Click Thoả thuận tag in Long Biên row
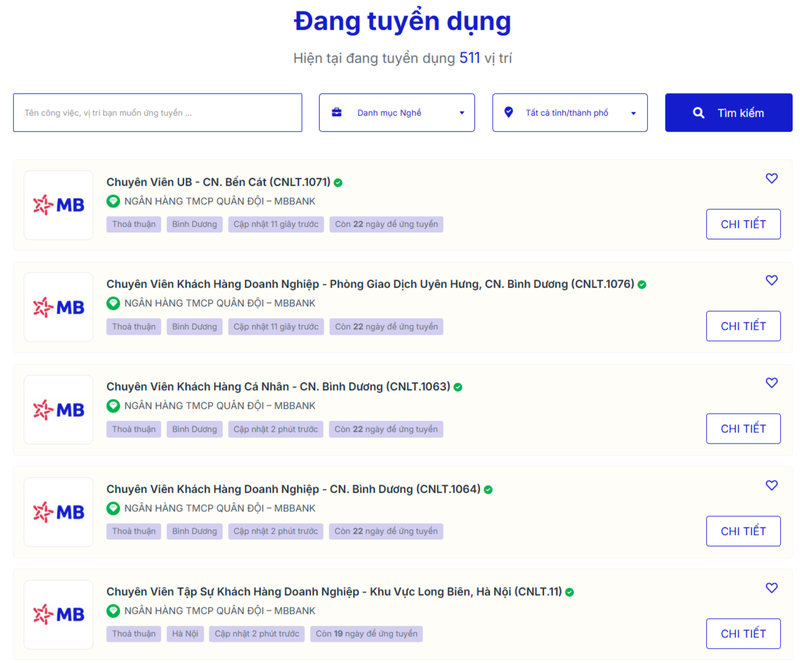The height and width of the screenshot is (663, 800). pos(134,634)
